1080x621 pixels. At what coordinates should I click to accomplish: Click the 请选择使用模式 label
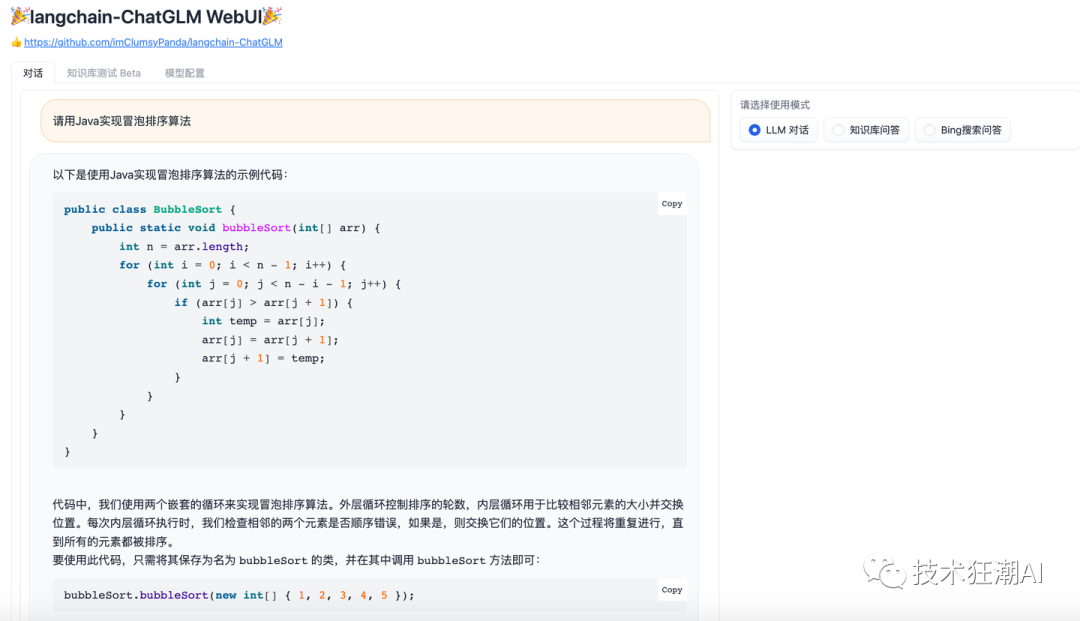coord(775,105)
